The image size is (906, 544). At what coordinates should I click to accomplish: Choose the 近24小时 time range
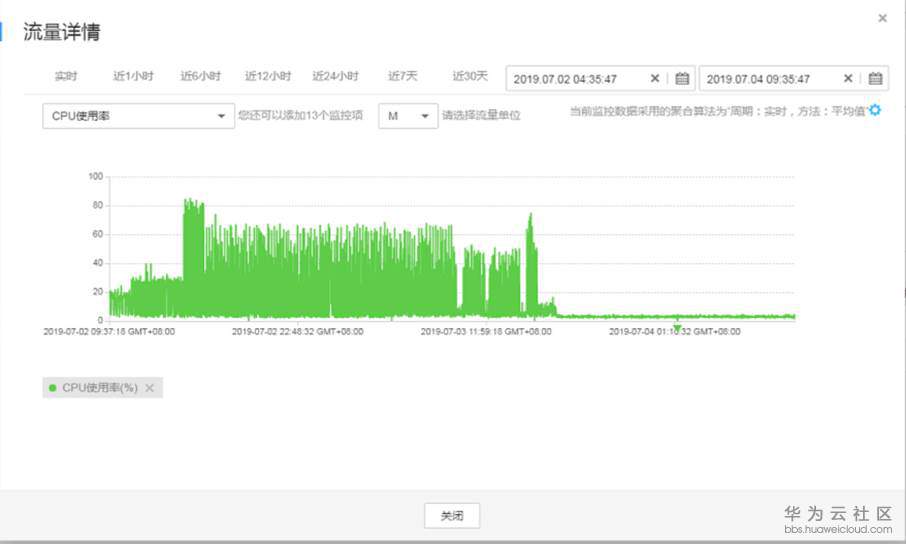(x=336, y=76)
